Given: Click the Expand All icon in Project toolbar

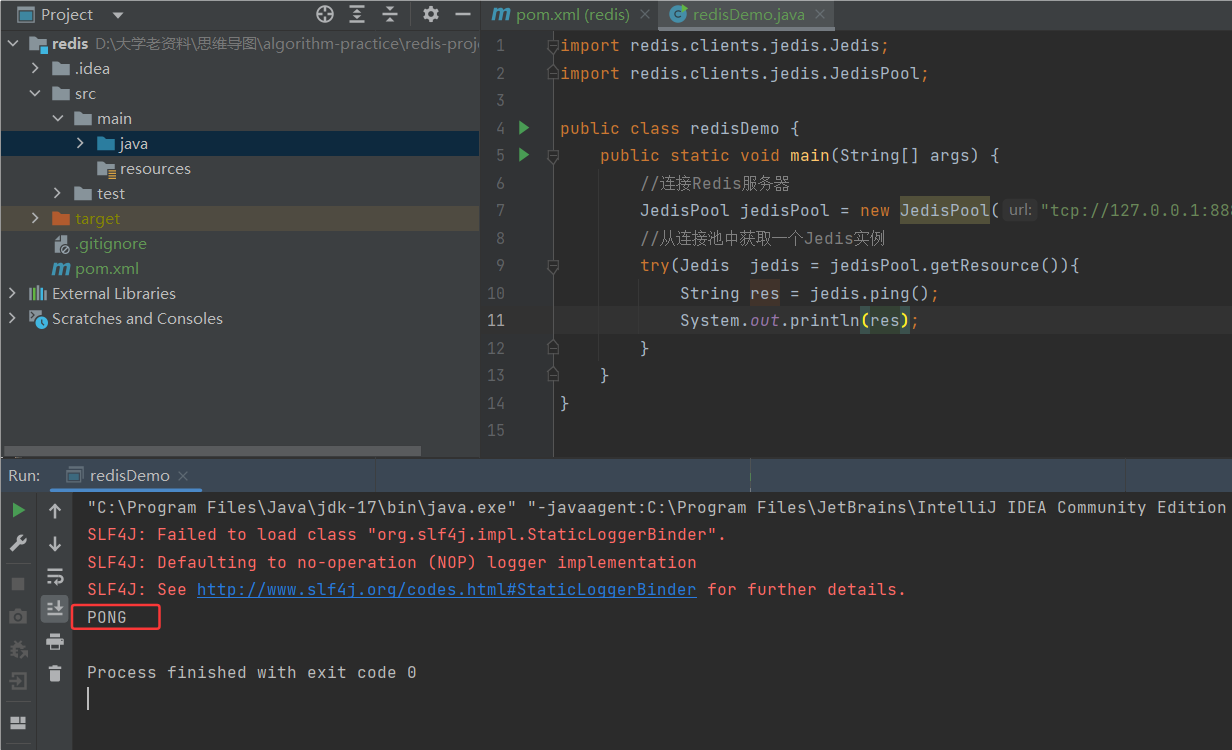Looking at the screenshot, I should pos(357,14).
